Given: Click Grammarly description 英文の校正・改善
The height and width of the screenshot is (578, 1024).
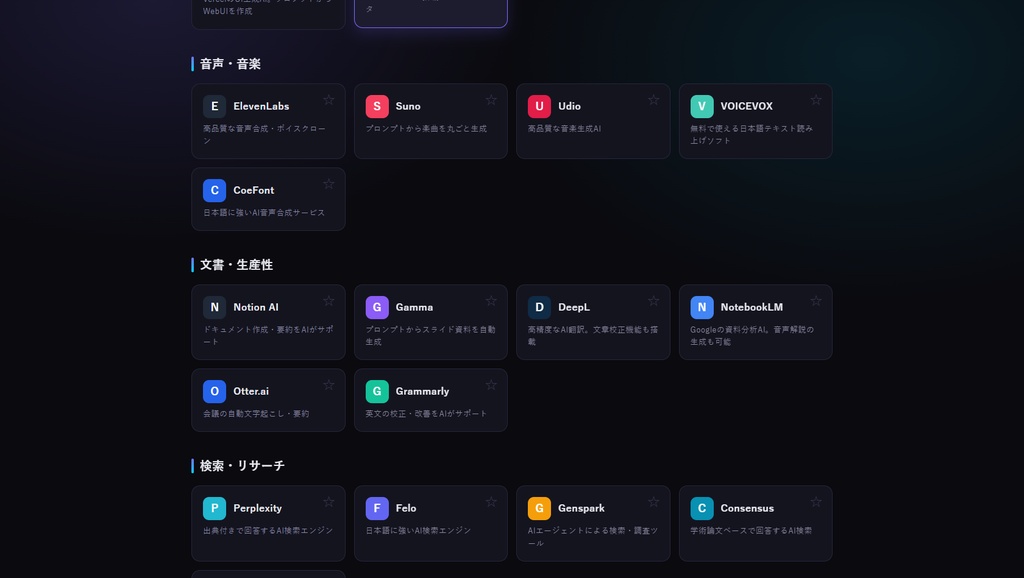Looking at the screenshot, I should pyautogui.click(x=426, y=414).
